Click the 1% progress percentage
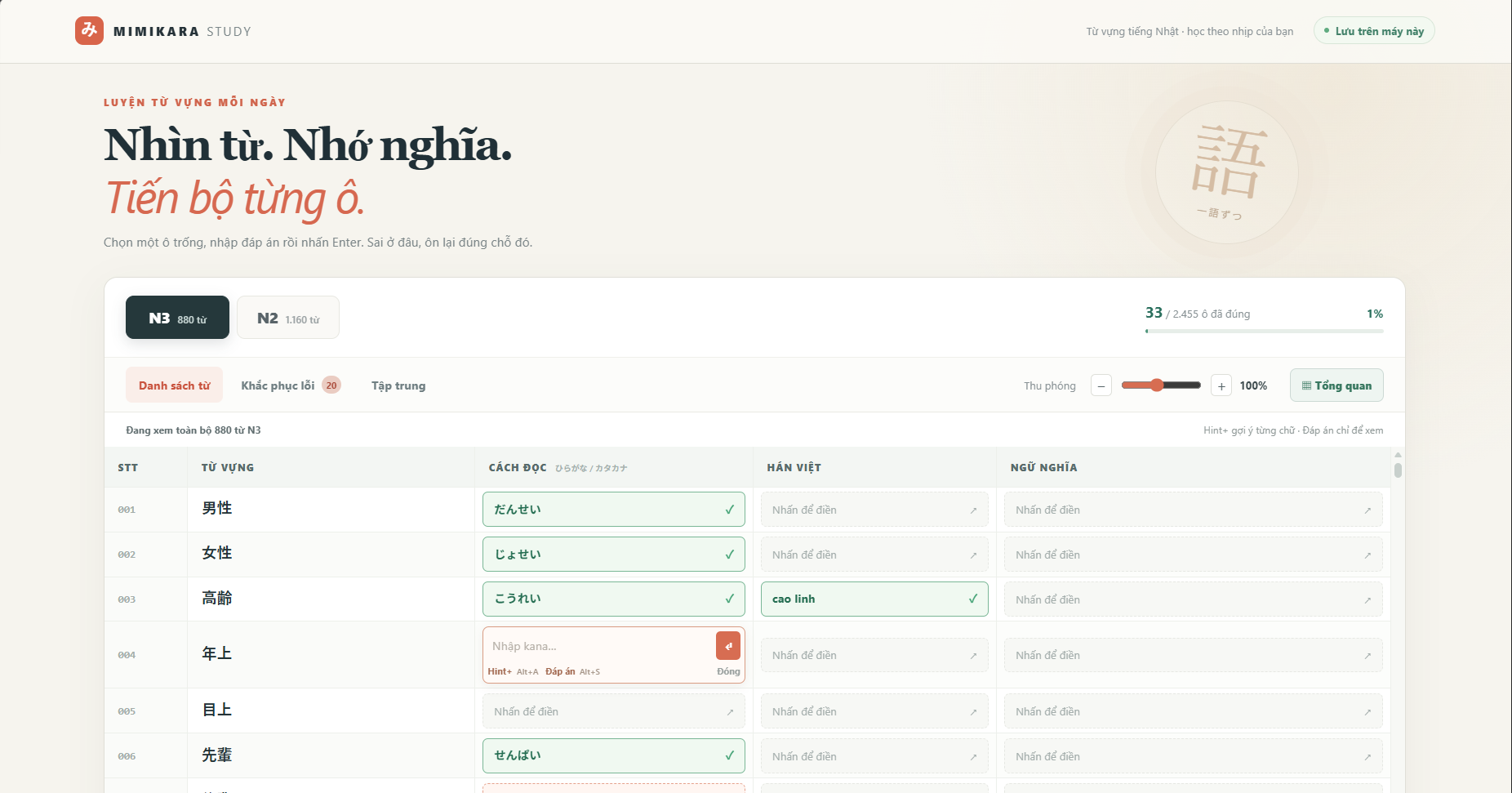 pyautogui.click(x=1375, y=314)
